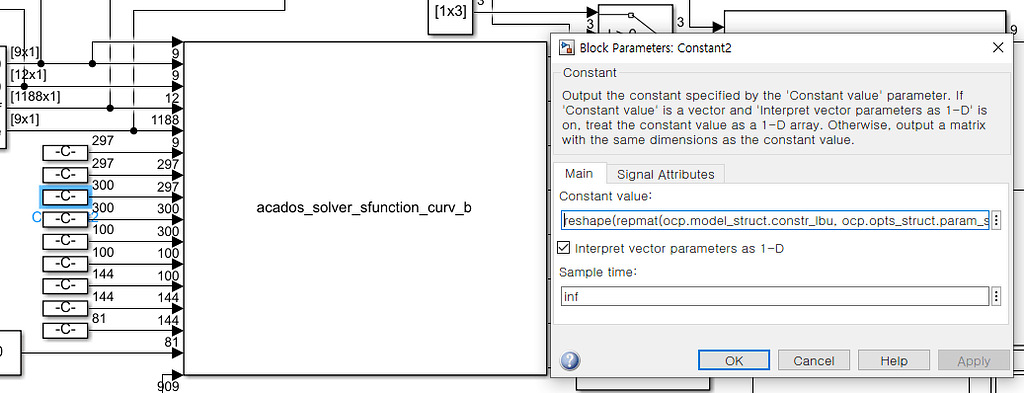Click the Cancel button
This screenshot has height=393, width=1024.
click(x=814, y=360)
